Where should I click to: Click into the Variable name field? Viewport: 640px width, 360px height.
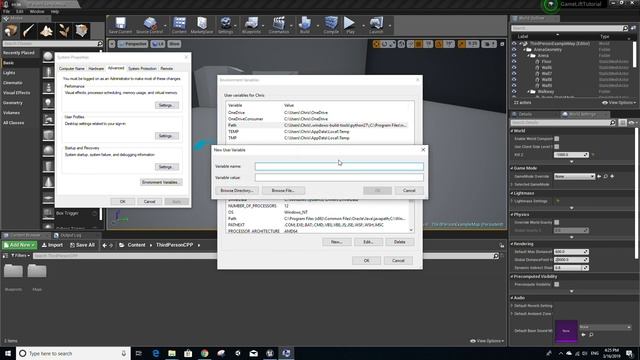point(339,167)
